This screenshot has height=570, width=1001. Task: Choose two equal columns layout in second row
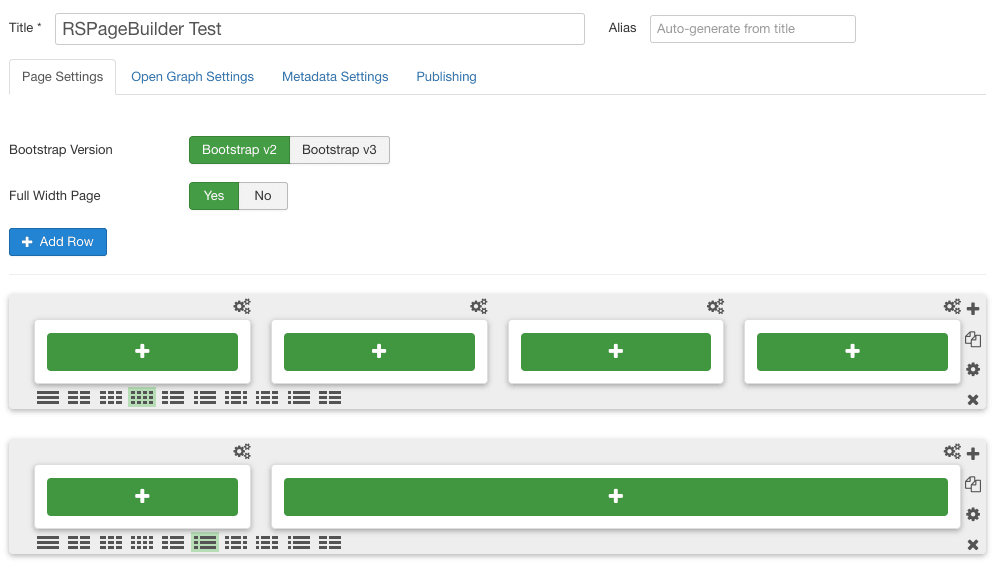pyautogui.click(x=79, y=543)
